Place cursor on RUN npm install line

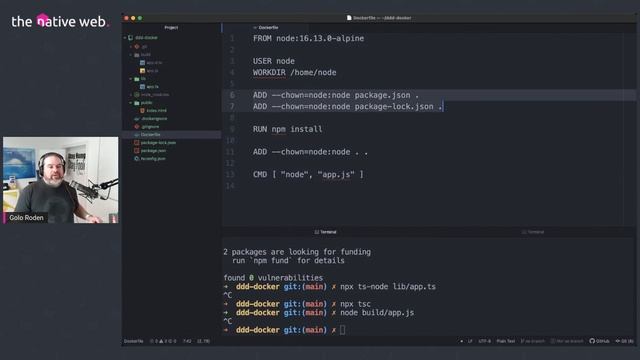[x=287, y=129]
